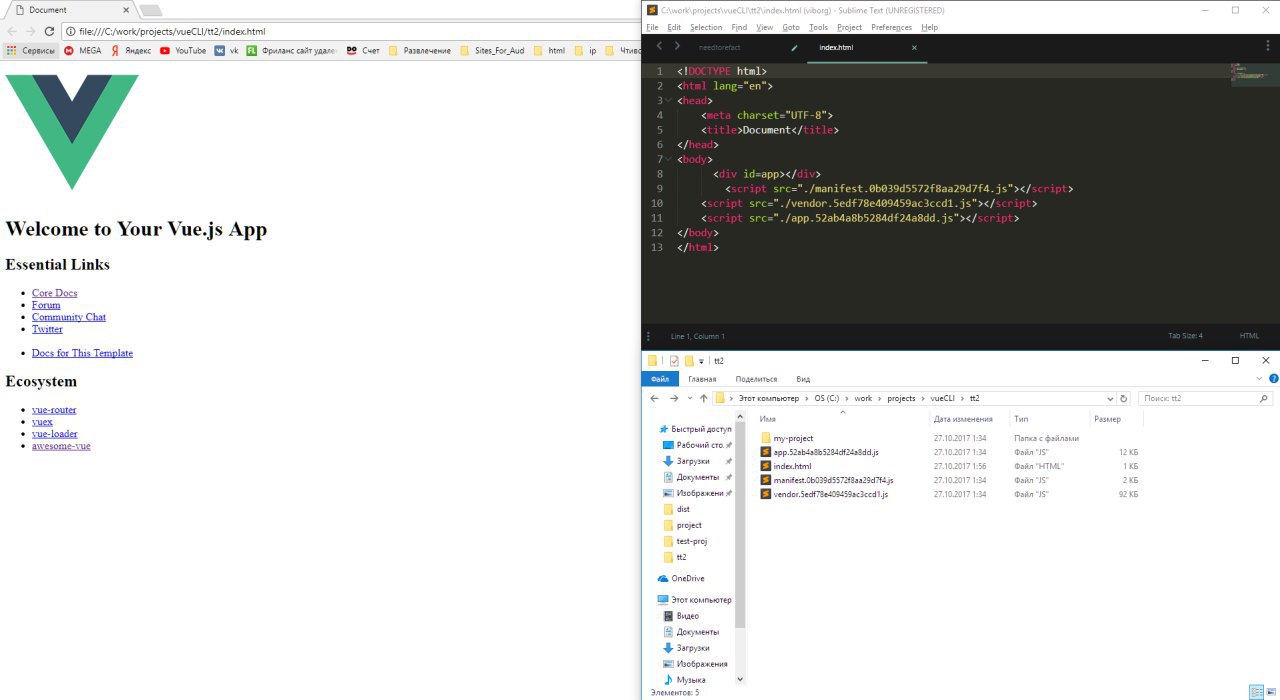Open Explorer Вид ribbon tab
The height and width of the screenshot is (700, 1280).
coord(803,379)
